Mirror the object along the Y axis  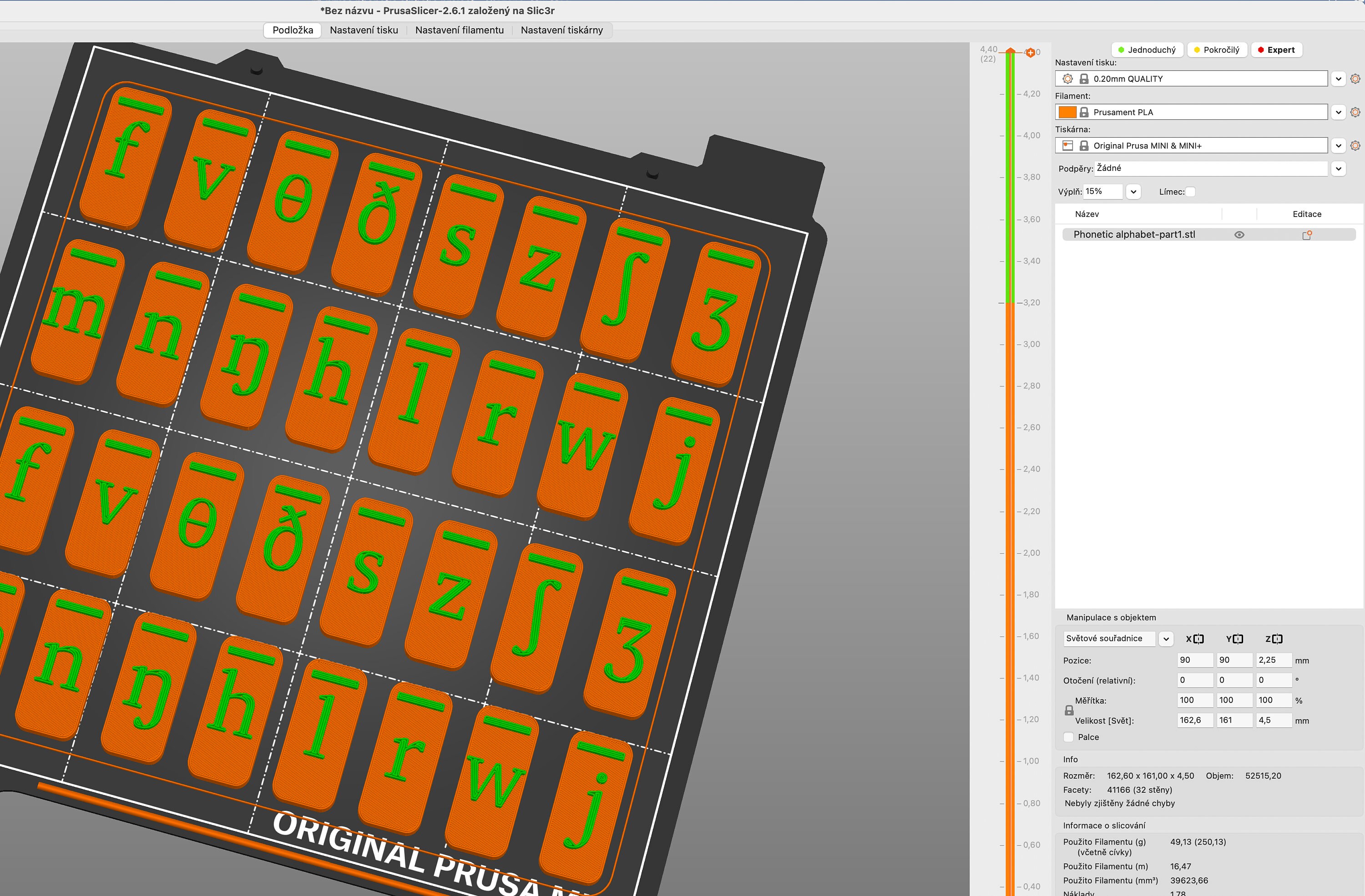tap(1238, 639)
